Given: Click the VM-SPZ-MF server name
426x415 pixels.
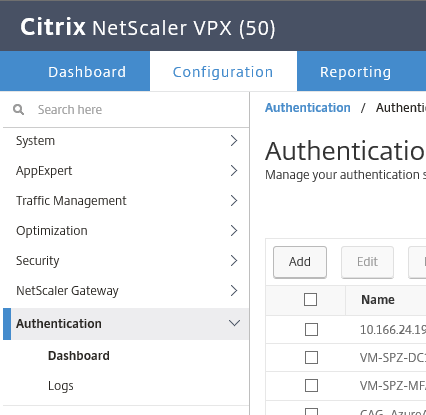Looking at the screenshot, I should 393,386.
